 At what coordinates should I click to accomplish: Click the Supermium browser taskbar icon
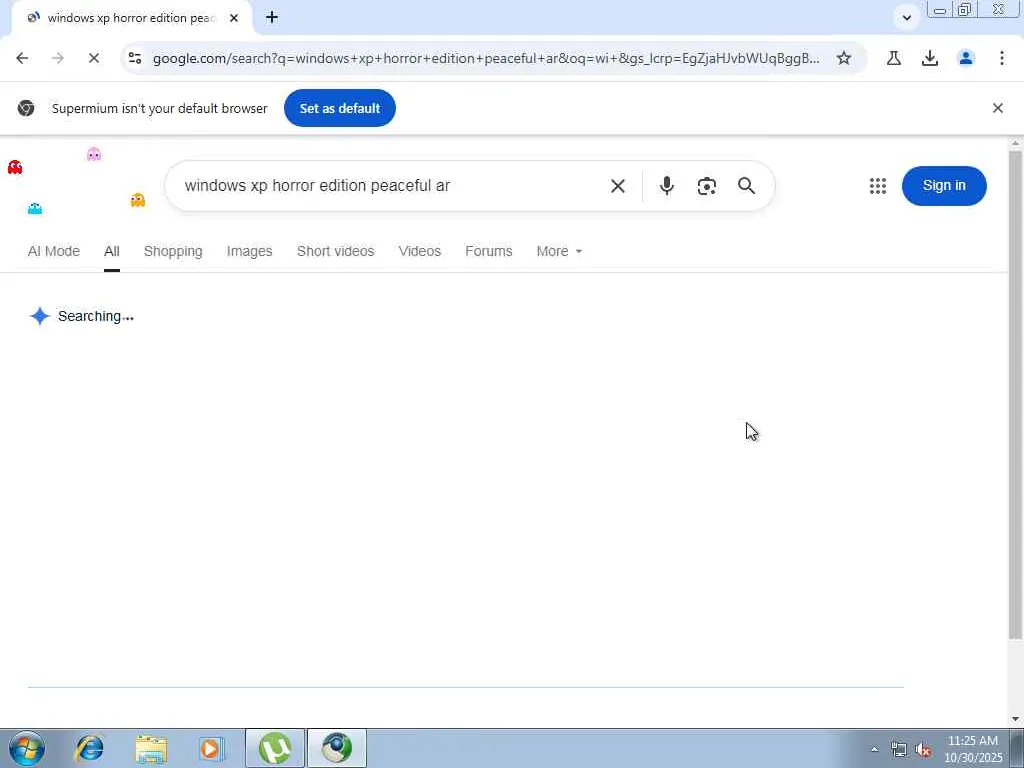(x=337, y=748)
